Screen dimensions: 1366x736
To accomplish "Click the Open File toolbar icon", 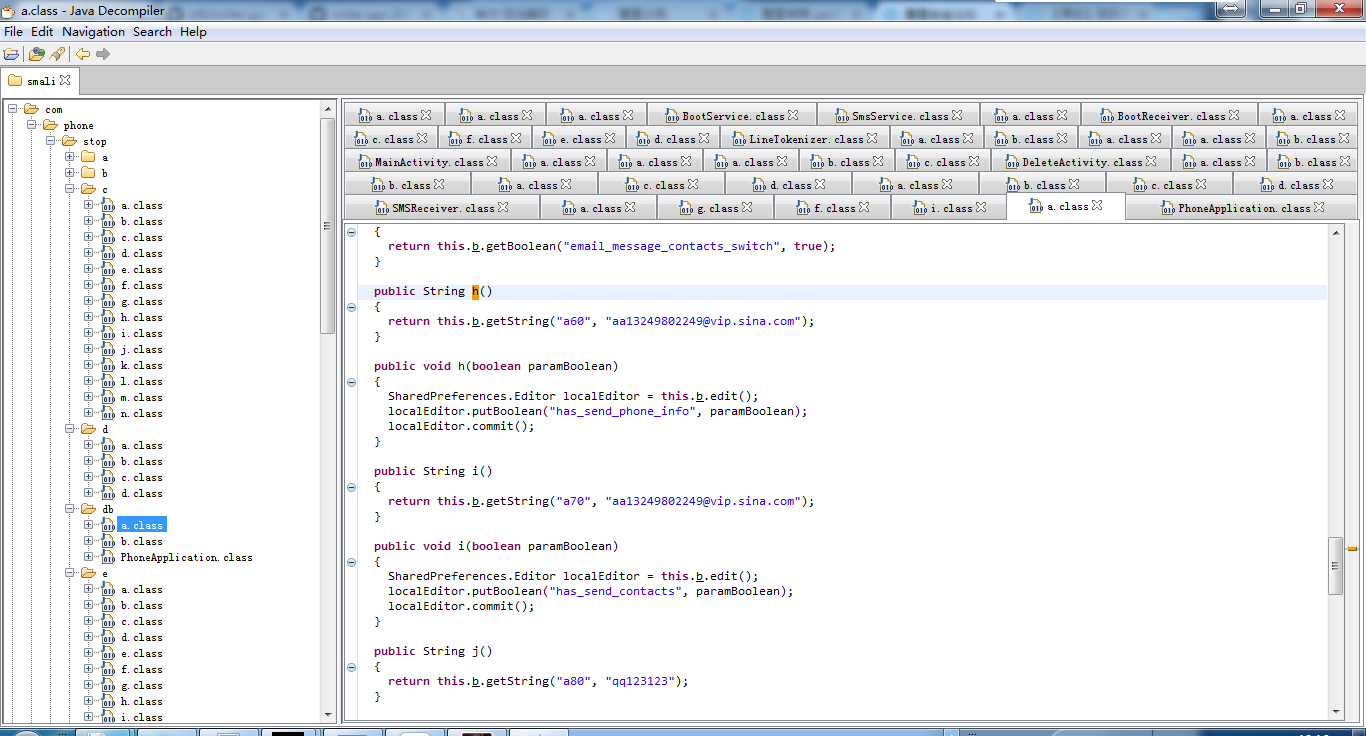I will (11, 54).
